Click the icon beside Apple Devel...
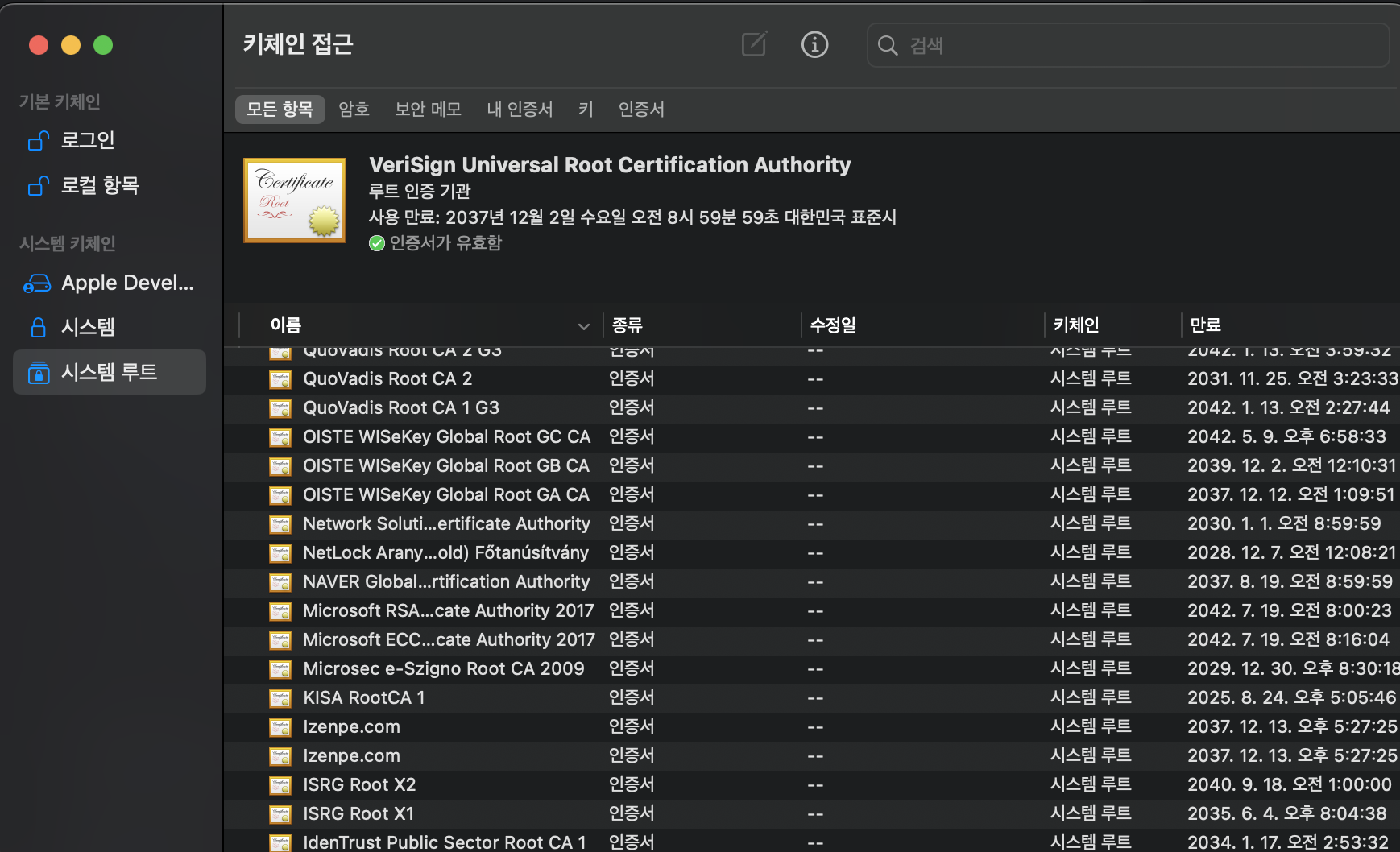Screen dimensions: 1400x852 pyautogui.click(x=38, y=283)
